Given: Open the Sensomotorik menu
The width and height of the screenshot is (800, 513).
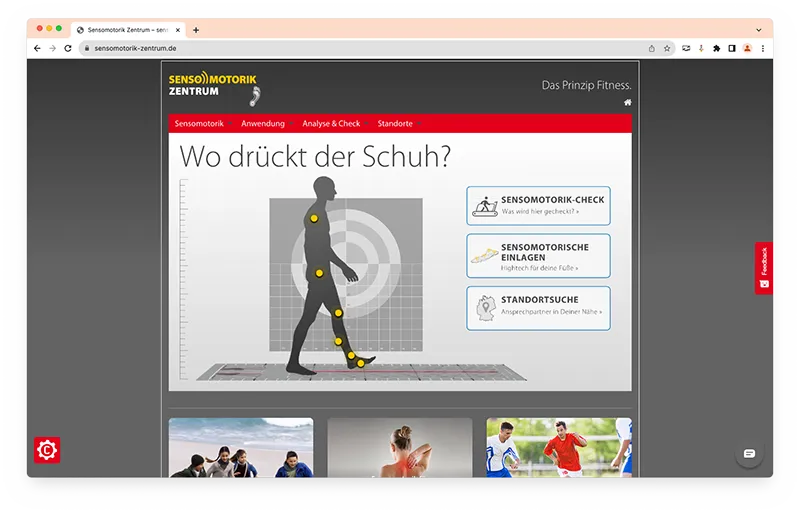Looking at the screenshot, I should pos(199,124).
